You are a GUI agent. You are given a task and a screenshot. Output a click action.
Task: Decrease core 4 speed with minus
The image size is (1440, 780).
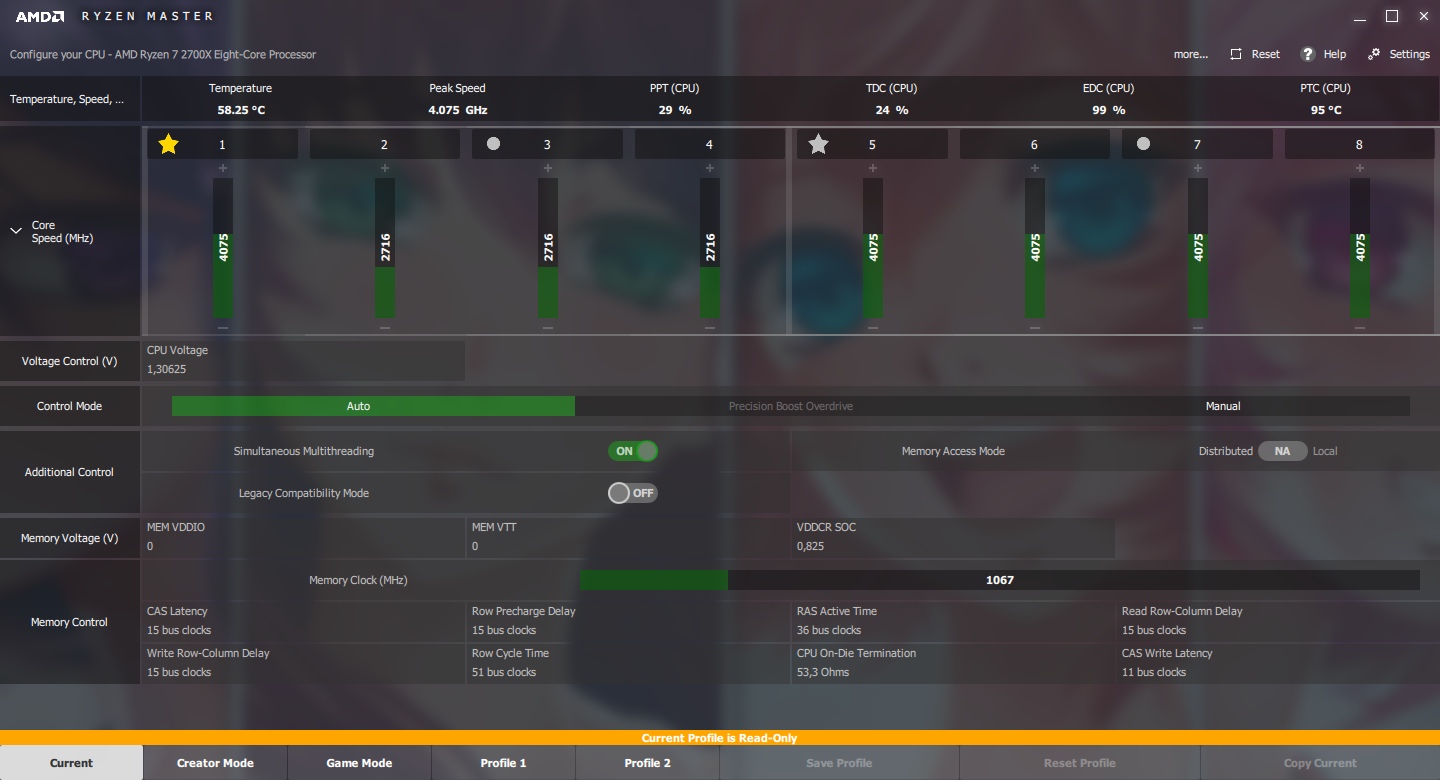point(710,327)
